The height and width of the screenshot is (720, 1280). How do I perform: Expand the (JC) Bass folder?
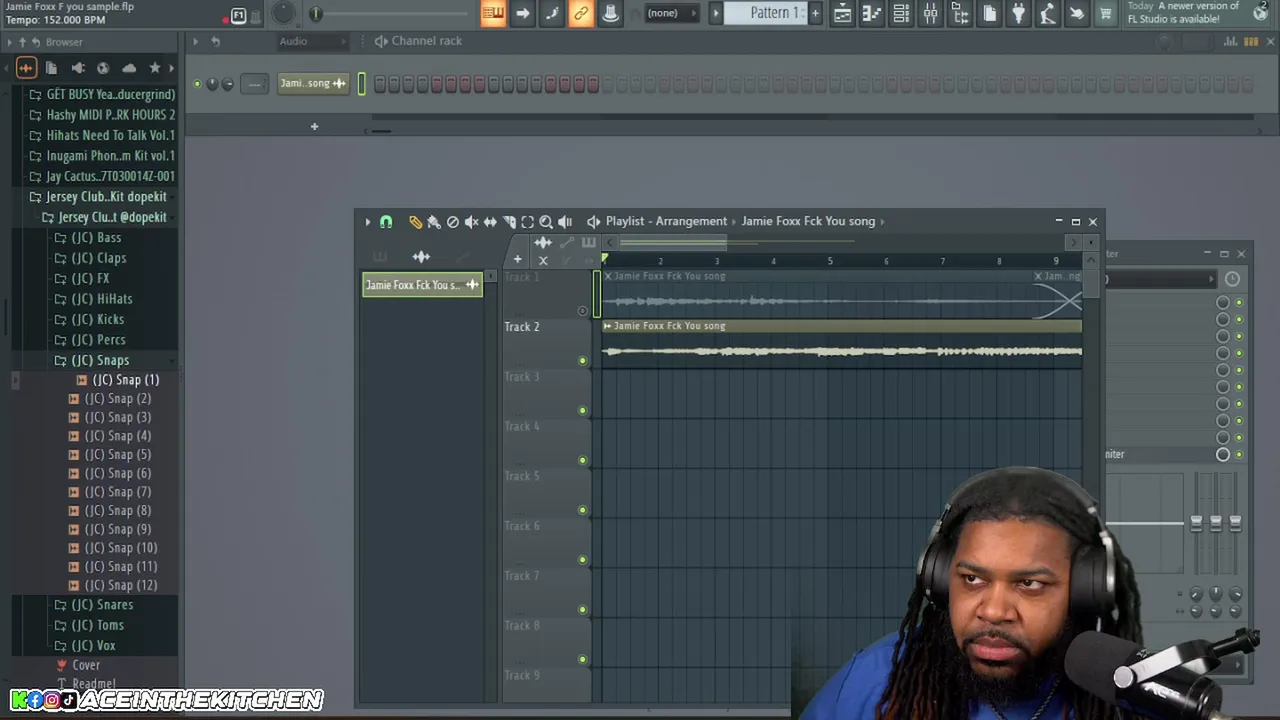pos(96,238)
